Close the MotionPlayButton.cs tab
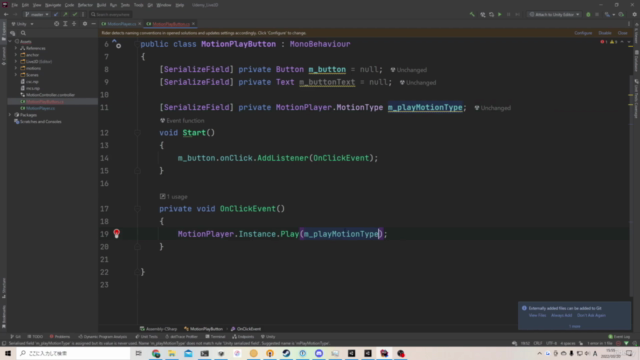640x360 pixels. [x=193, y=24]
